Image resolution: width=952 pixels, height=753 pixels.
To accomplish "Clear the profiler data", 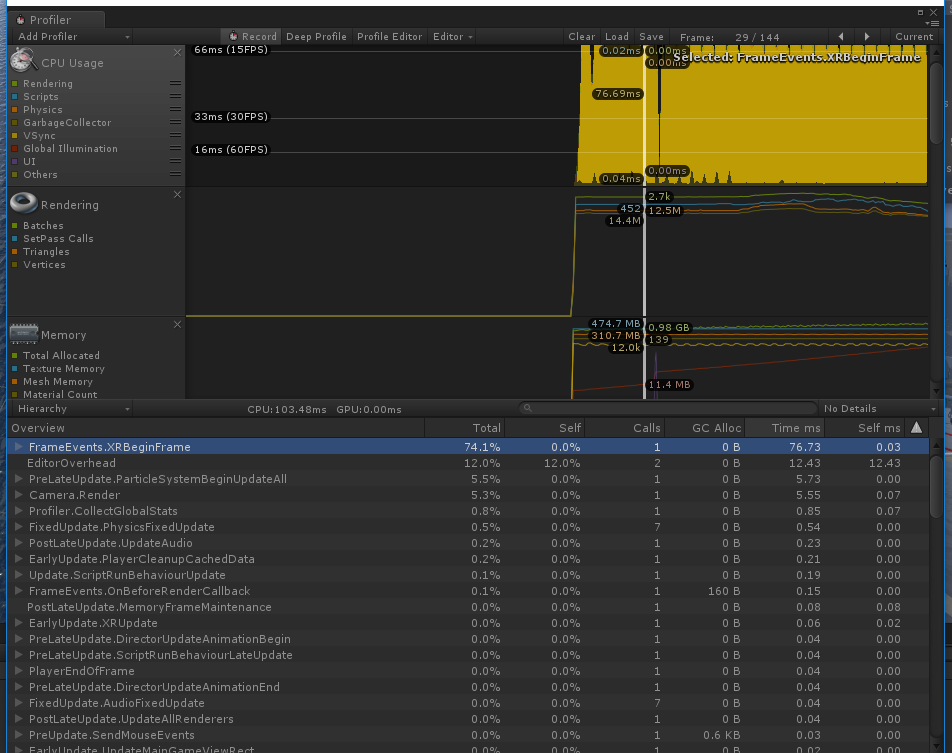I will (x=581, y=36).
